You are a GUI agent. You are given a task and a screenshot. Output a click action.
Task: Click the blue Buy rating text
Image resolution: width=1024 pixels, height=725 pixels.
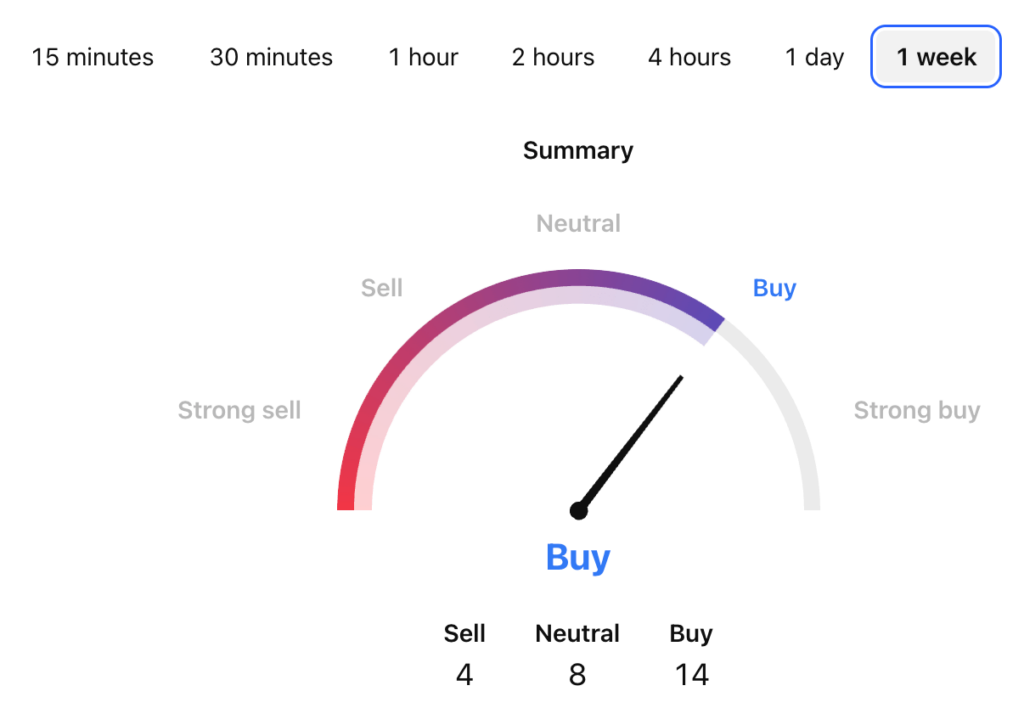pyautogui.click(x=577, y=558)
